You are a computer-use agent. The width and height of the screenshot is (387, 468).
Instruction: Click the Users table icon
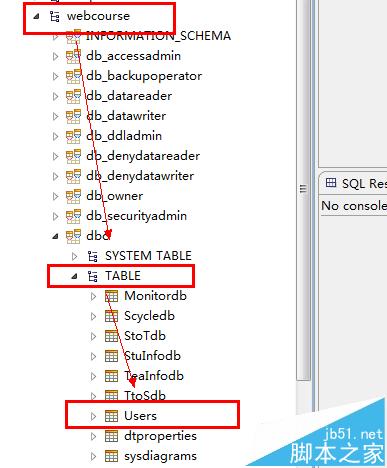point(112,416)
